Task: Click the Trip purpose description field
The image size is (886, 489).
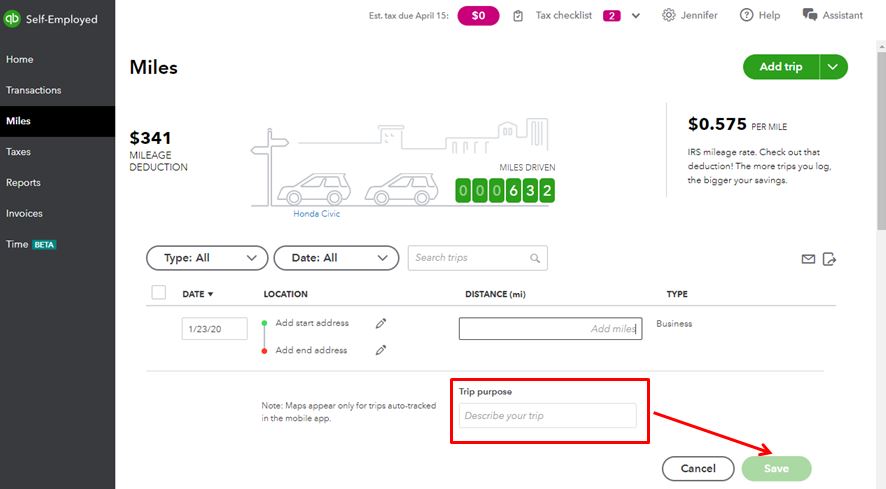Action: tap(547, 416)
